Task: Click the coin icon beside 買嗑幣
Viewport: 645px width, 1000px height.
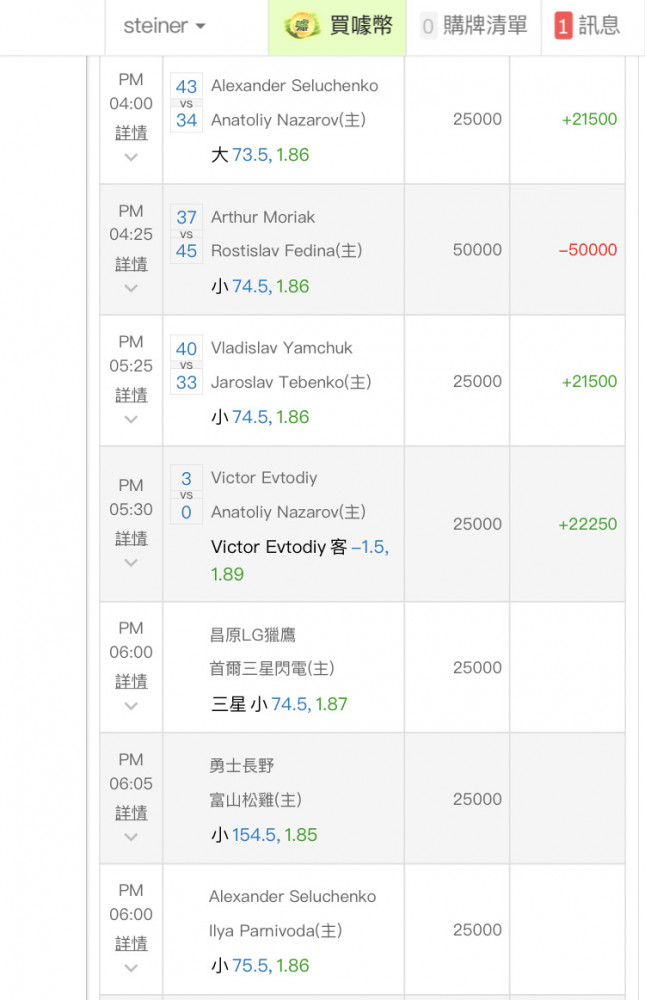Action: 302,26
